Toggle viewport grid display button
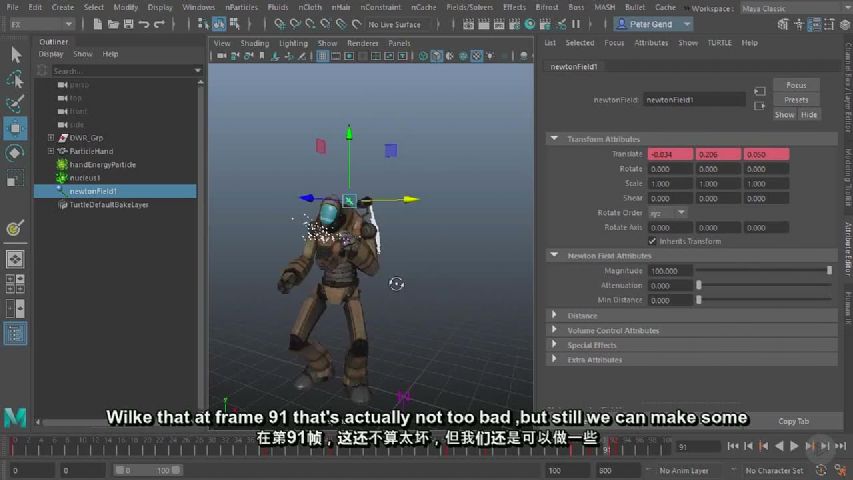The height and width of the screenshot is (480, 853). tap(323, 56)
